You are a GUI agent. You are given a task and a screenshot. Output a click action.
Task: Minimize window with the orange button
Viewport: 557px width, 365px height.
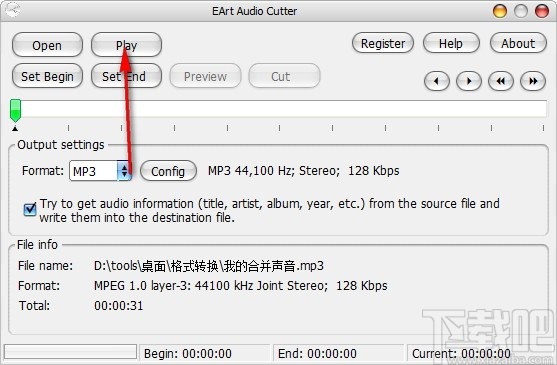point(500,11)
